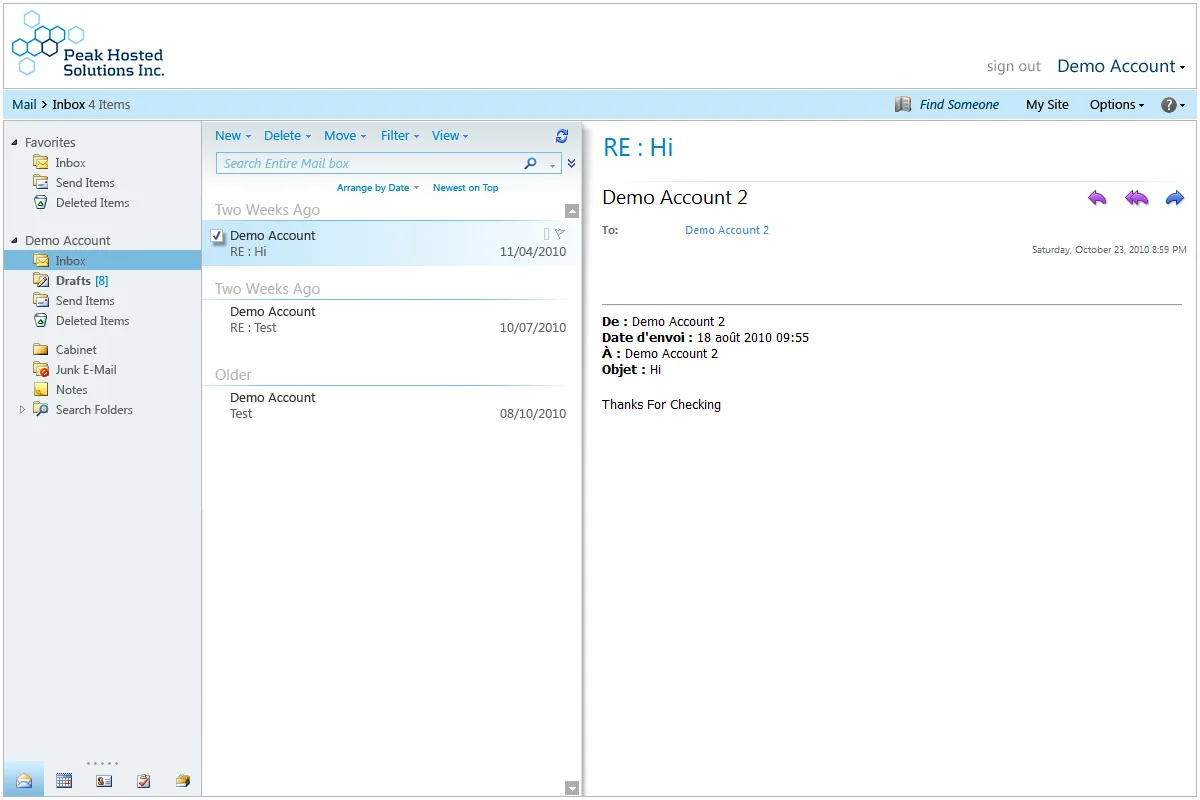Viewport: 1200px width, 800px height.
Task: Click Find Someone text
Action: pyautogui.click(x=959, y=104)
